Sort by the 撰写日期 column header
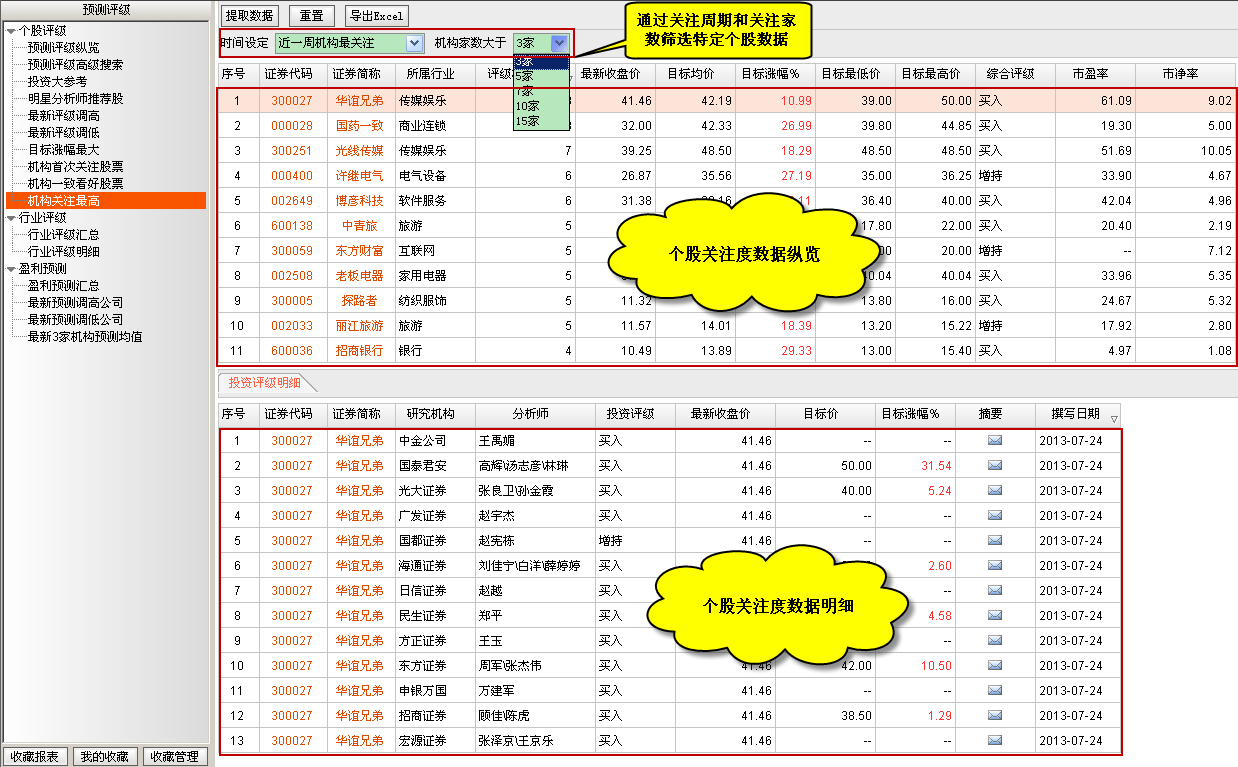The height and width of the screenshot is (767, 1238). [x=1075, y=414]
